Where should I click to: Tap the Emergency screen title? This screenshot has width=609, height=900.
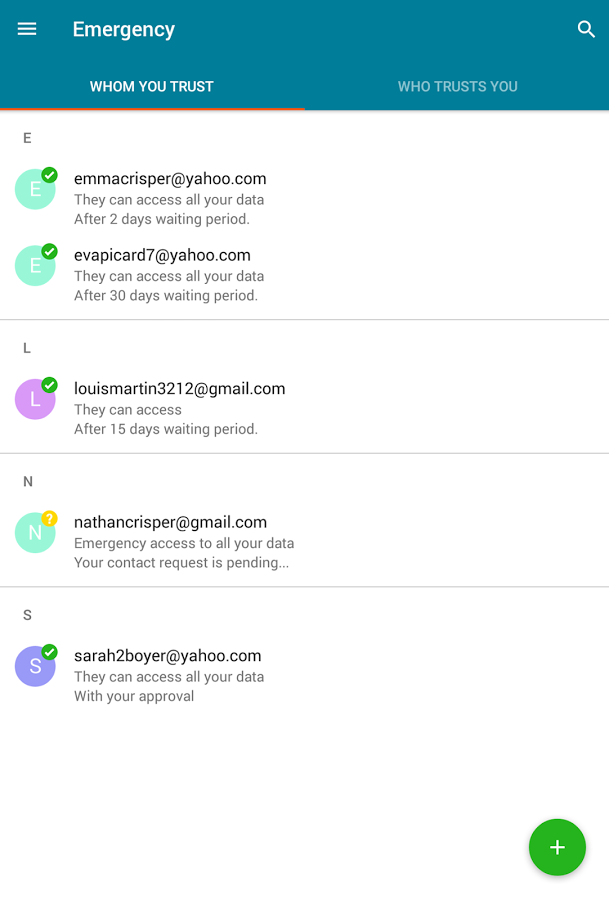(x=123, y=29)
